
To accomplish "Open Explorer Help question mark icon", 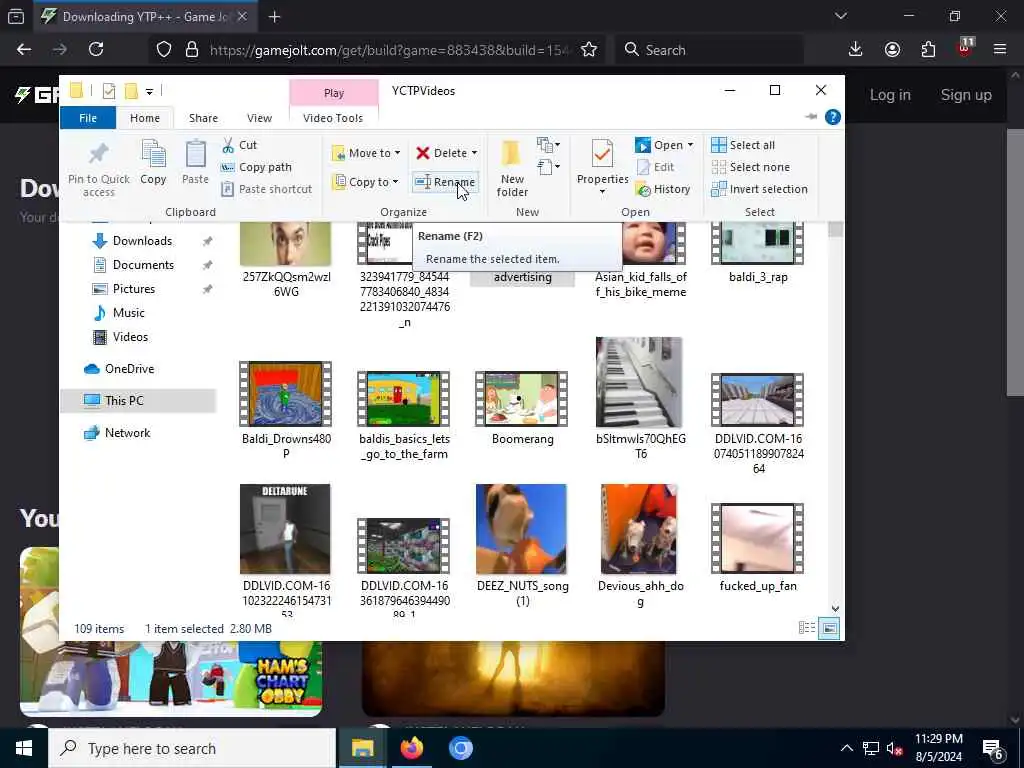I will [x=833, y=118].
